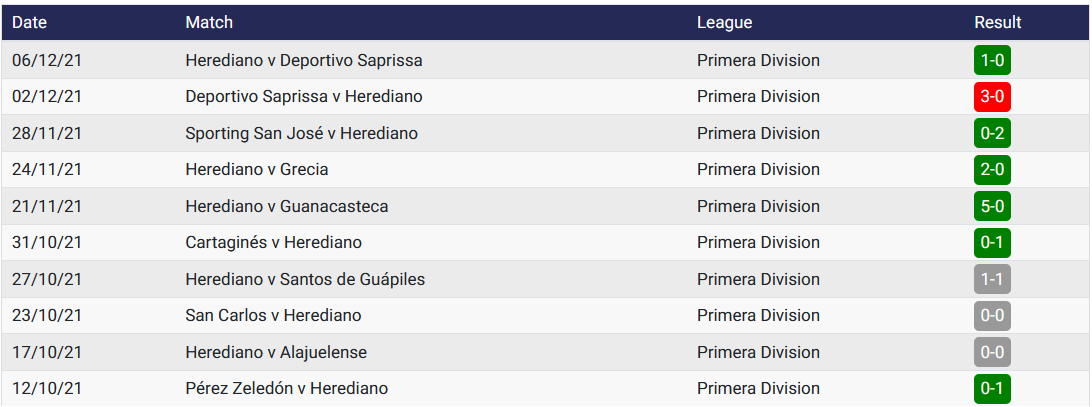Click the red 3-0 result badge
Image resolution: width=1092 pixels, height=407 pixels.
tap(992, 97)
